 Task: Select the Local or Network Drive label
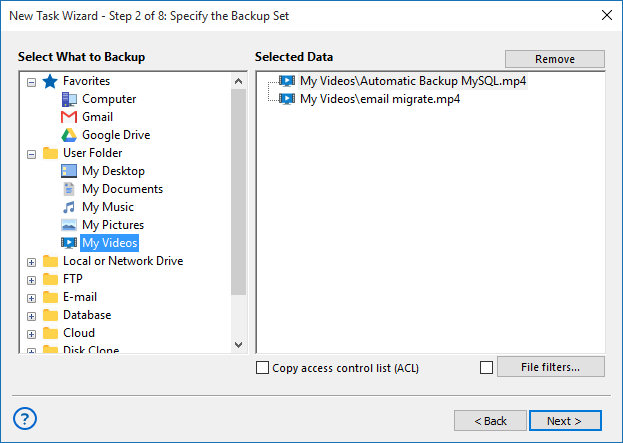123,261
